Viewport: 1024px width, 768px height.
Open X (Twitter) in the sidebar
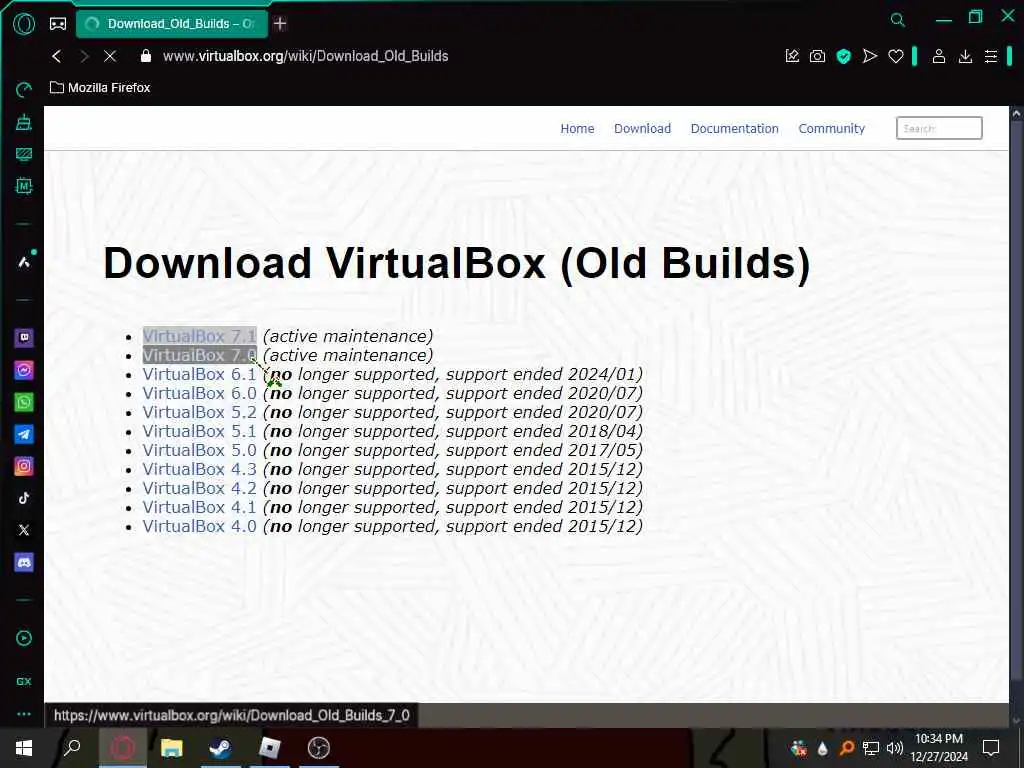(x=24, y=530)
